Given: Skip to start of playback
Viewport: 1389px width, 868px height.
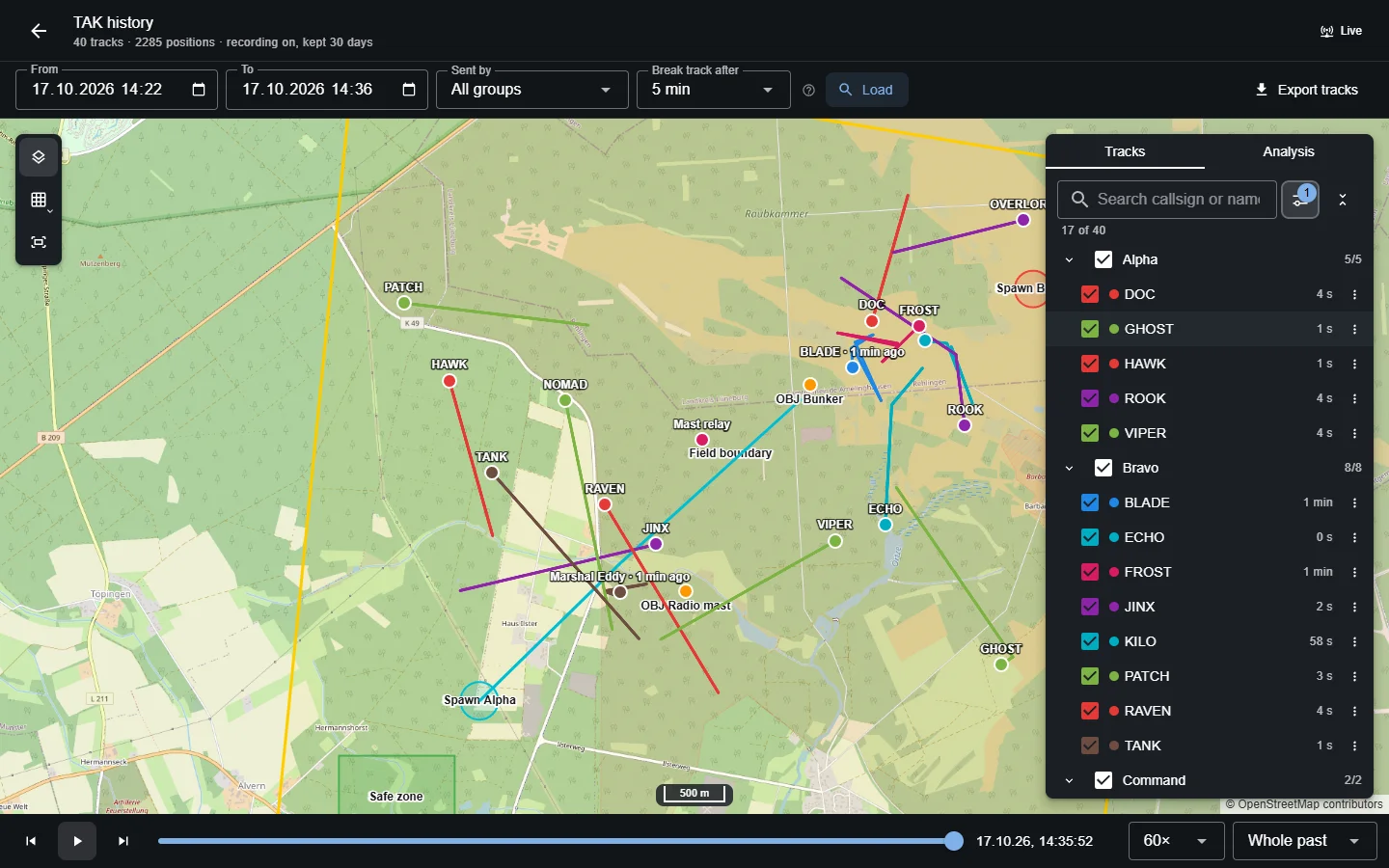Looking at the screenshot, I should coord(31,841).
